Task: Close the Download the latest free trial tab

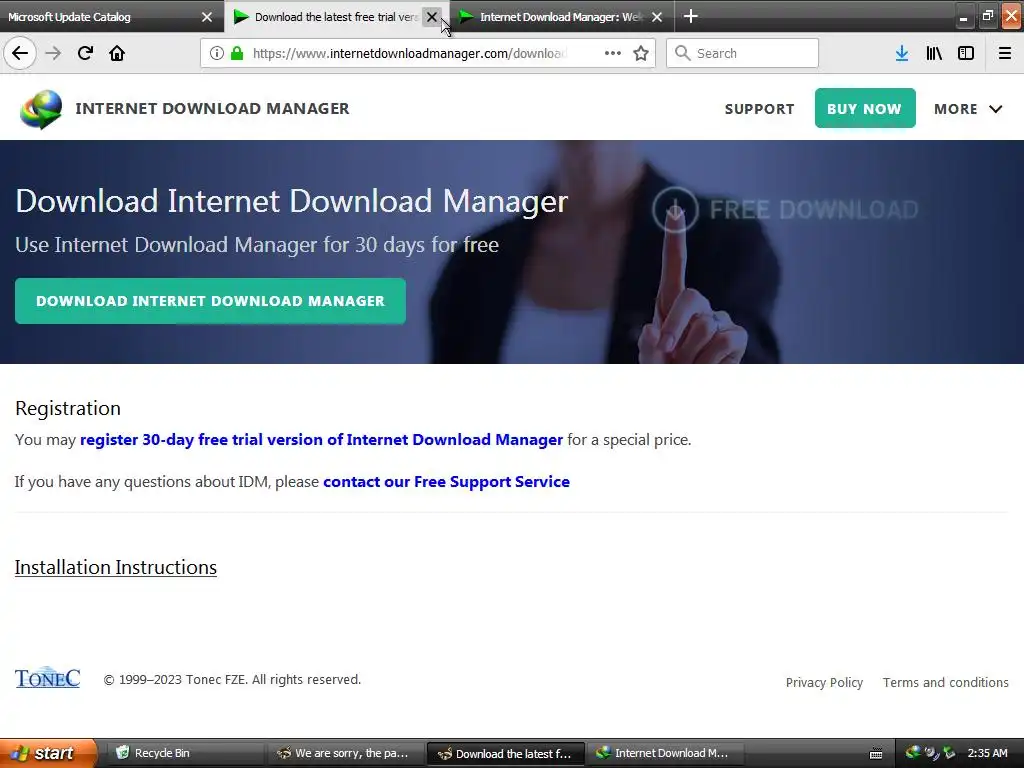Action: coord(432,17)
